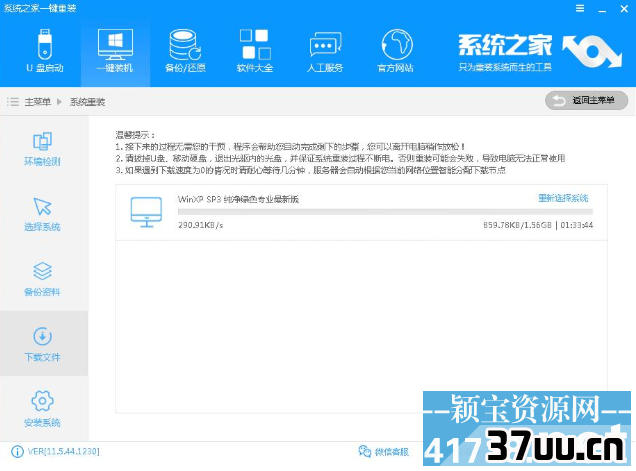Viewport: 636px width, 471px height.
Task: Click the 返回主菜单 button
Action: [587, 100]
